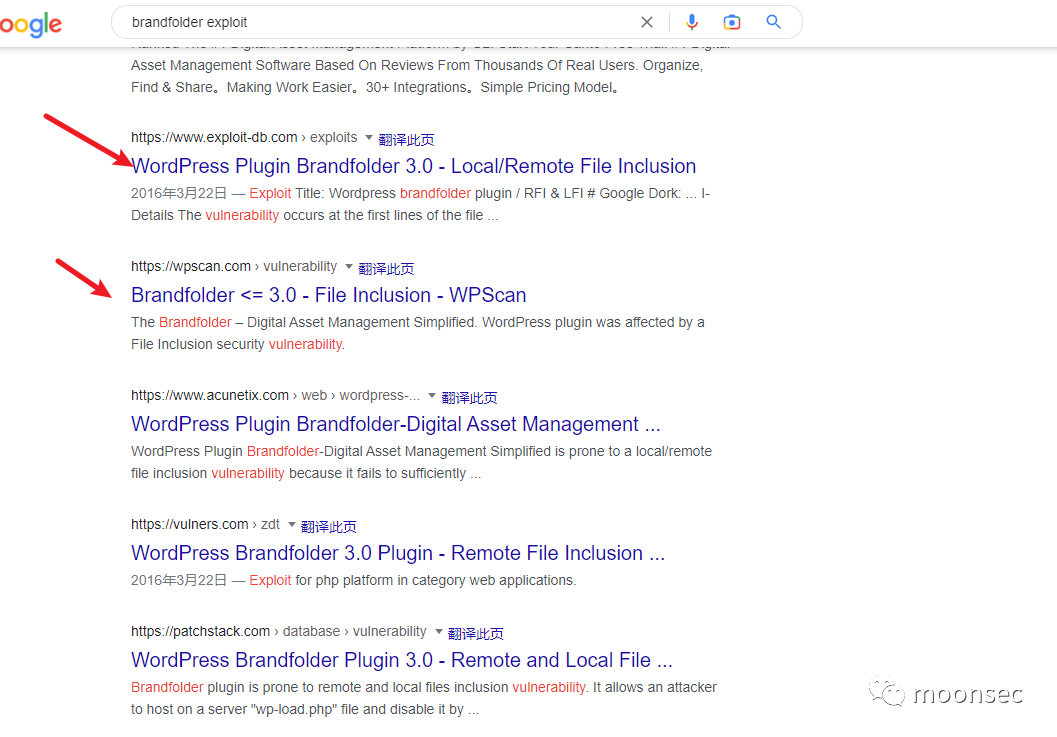Expand dropdown arrow beside patchstack.com URL
Screen dimensions: 1057x737
pyautogui.click(x=438, y=631)
